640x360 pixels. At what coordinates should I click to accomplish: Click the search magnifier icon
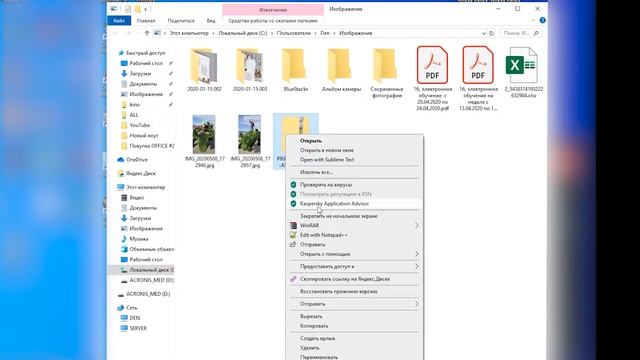(536, 33)
